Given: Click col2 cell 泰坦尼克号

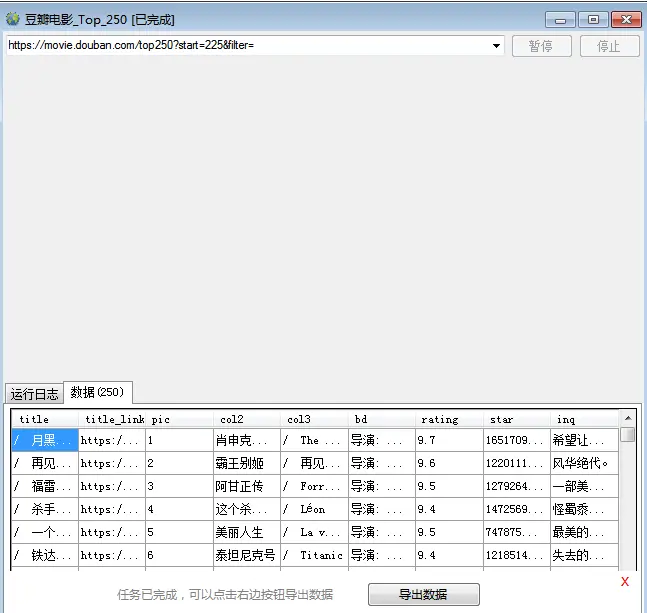Looking at the screenshot, I should 247,555.
